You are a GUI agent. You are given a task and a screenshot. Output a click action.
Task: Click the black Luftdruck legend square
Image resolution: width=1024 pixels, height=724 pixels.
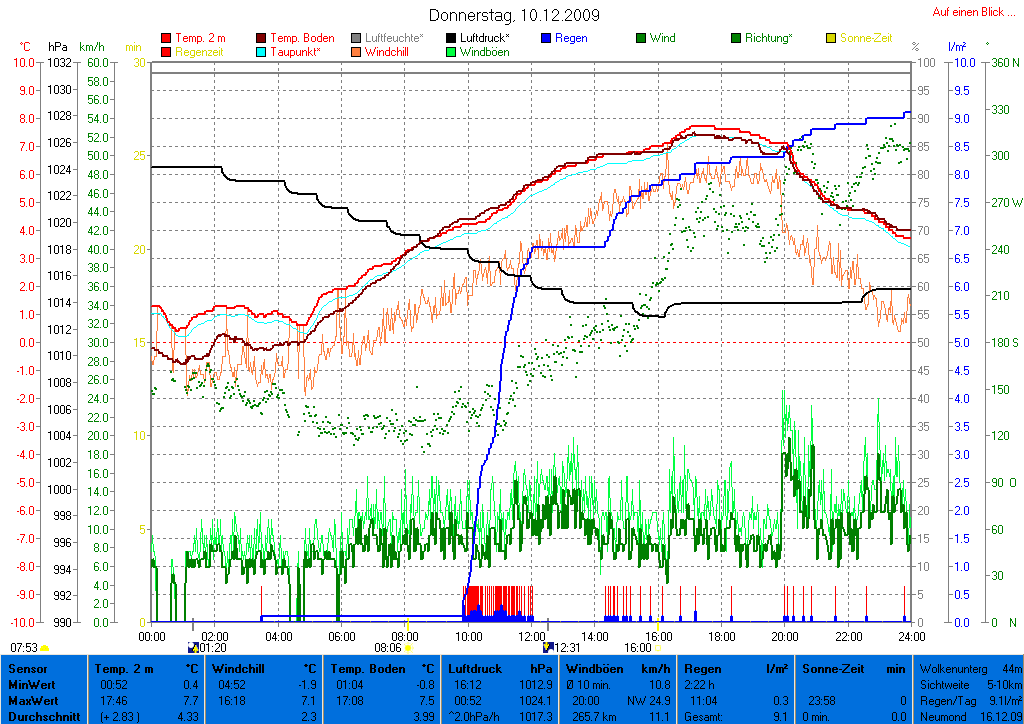(x=452, y=39)
